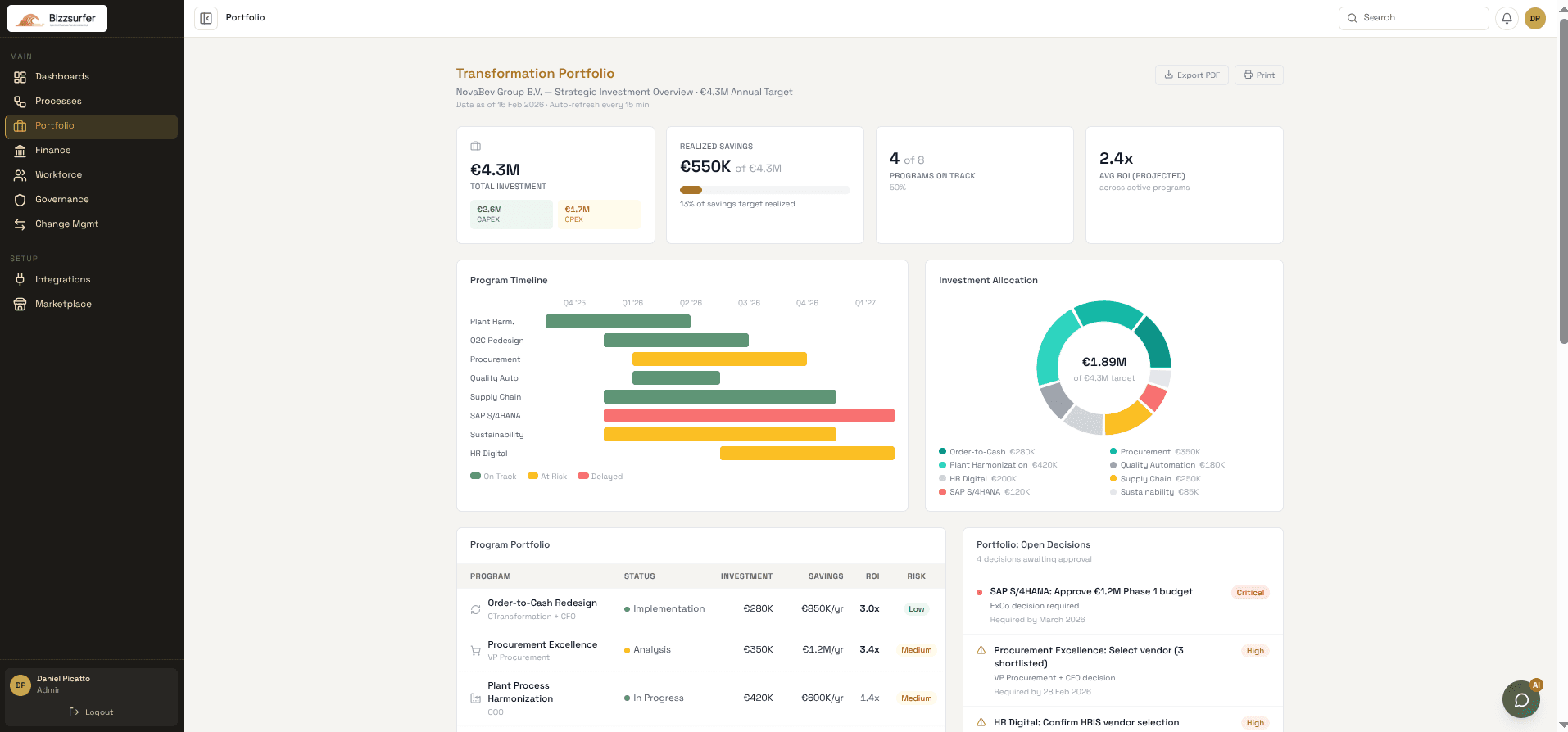Export the portfolio as PDF
The height and width of the screenshot is (732, 1568).
(1192, 75)
